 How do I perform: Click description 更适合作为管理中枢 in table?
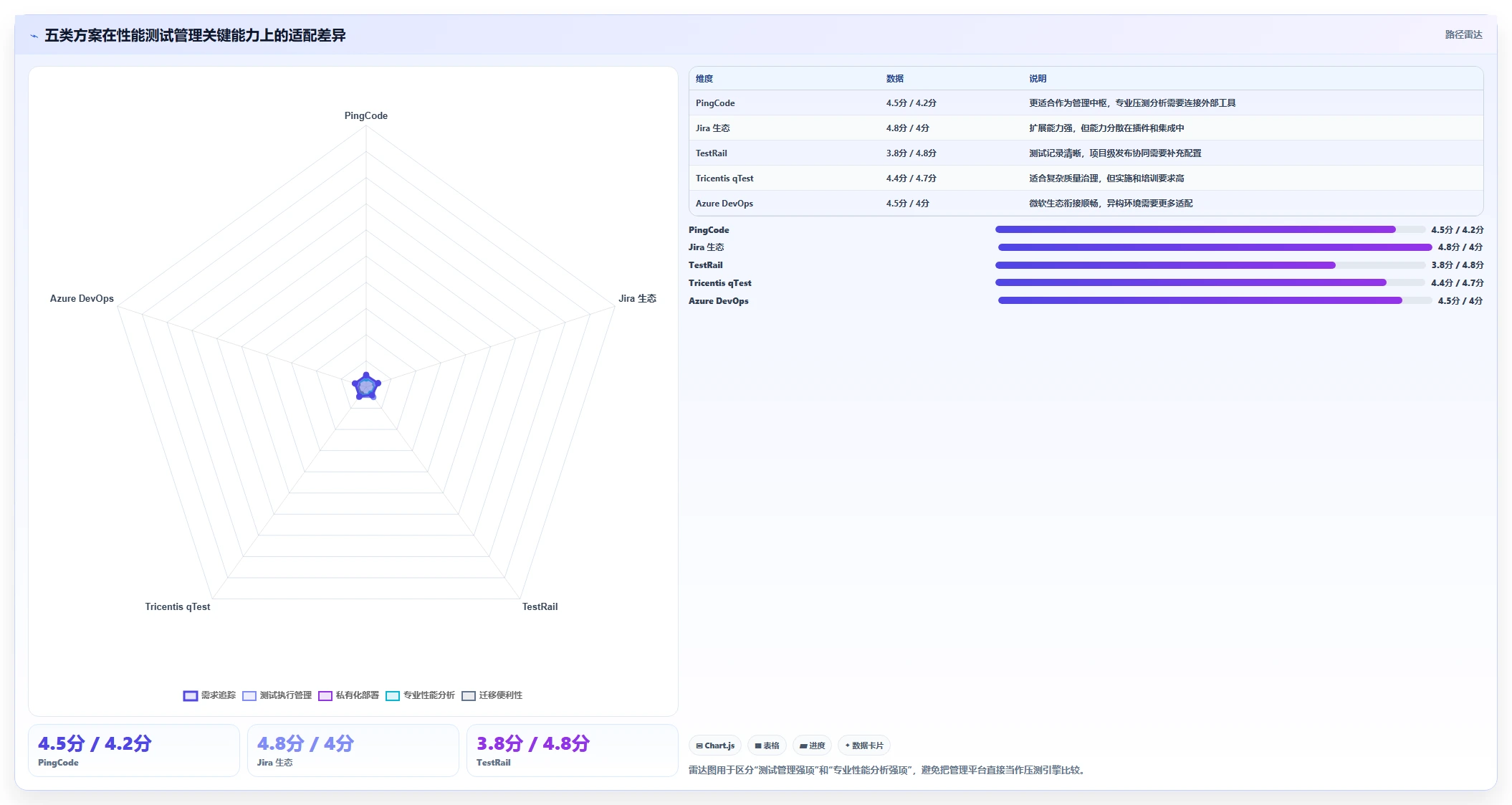[1133, 103]
